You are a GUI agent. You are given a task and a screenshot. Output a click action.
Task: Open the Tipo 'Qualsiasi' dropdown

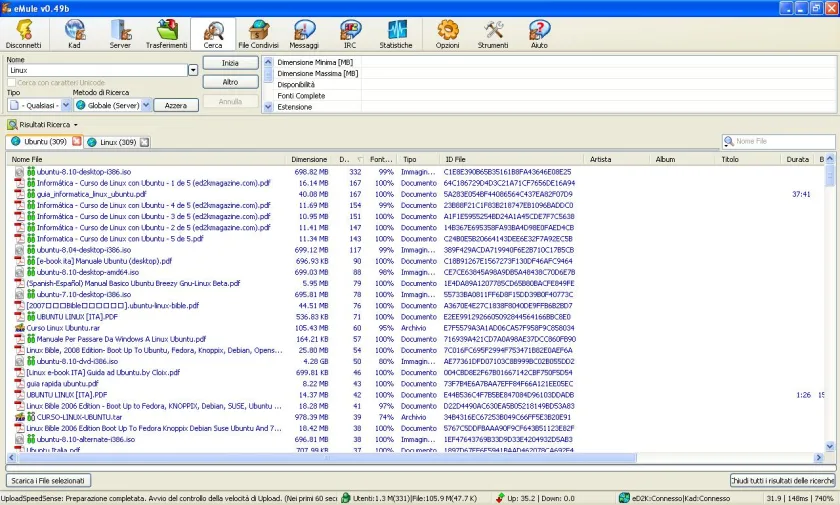[65, 105]
